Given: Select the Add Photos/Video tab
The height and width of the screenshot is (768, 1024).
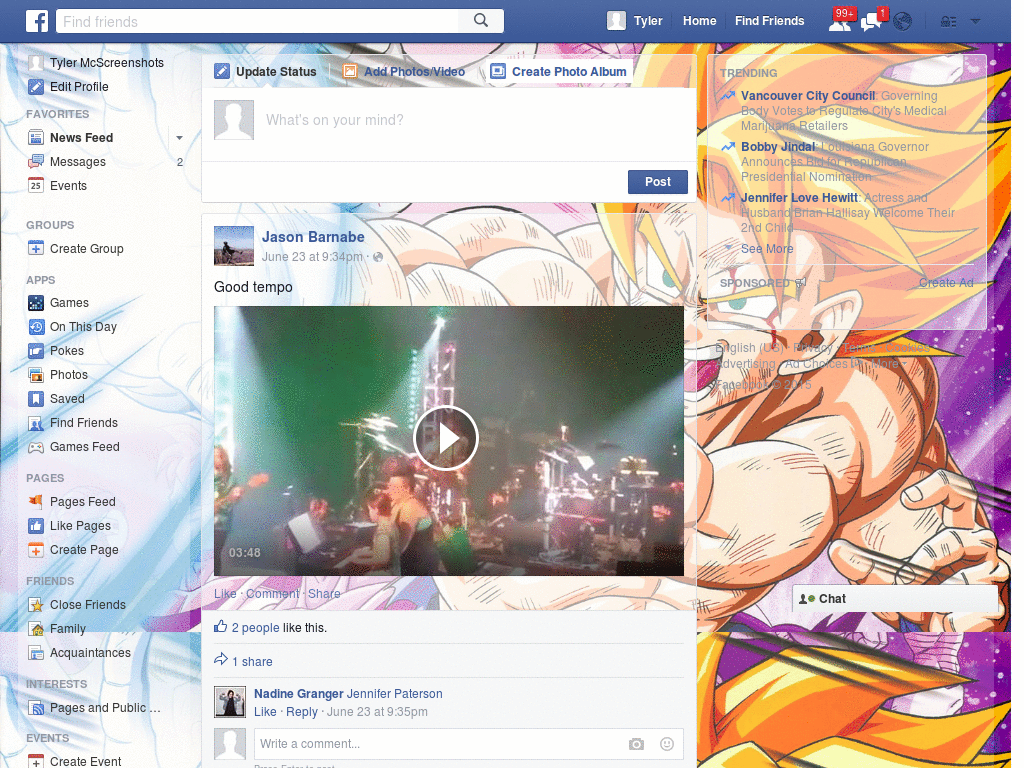Looking at the screenshot, I should pos(404,72).
